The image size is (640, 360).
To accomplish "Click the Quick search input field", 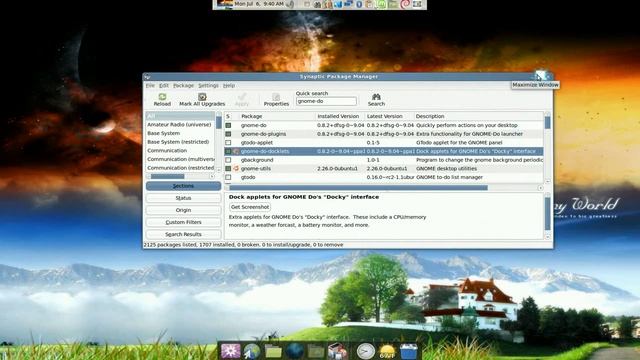I will (326, 101).
